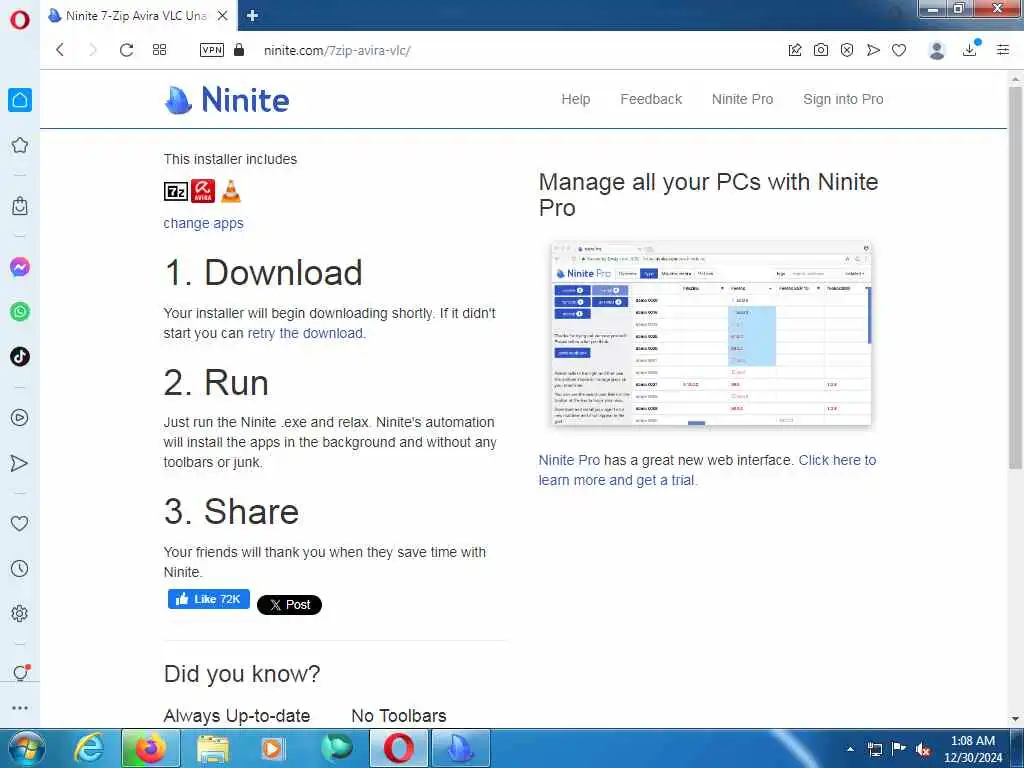The image size is (1024, 768).
Task: Send page to My Flow toolbar icon
Action: coord(873,50)
